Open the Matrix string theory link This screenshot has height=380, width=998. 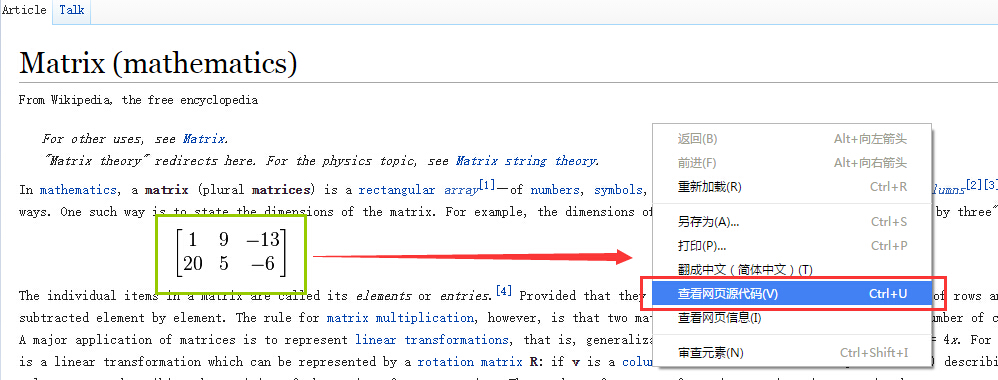click(x=526, y=161)
